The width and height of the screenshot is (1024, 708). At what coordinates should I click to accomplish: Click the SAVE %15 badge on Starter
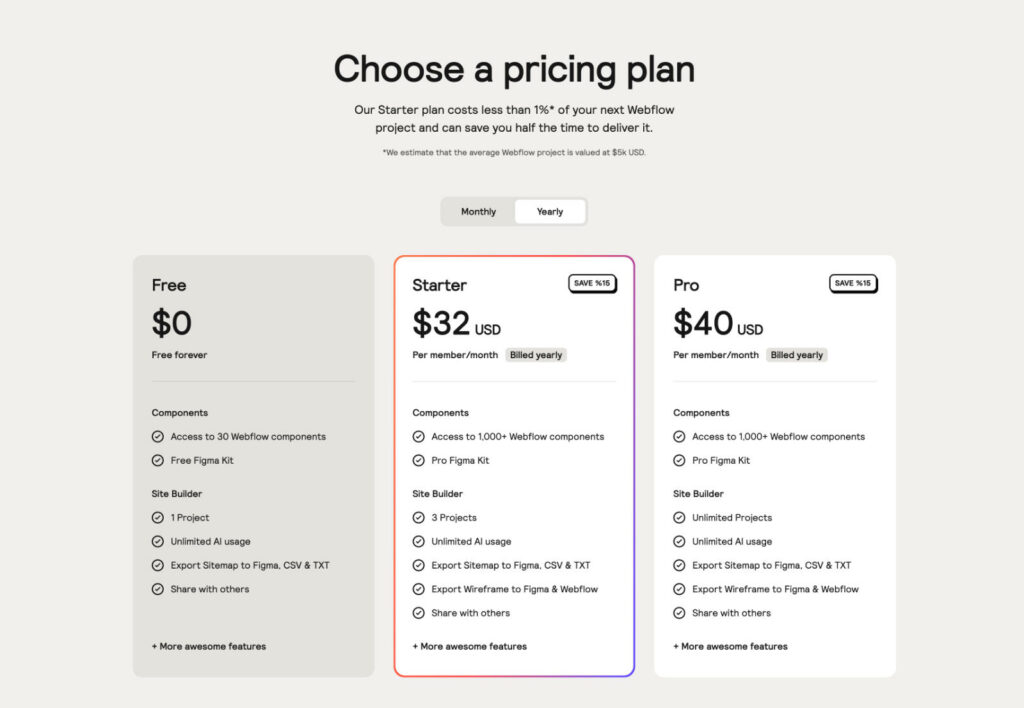592,283
